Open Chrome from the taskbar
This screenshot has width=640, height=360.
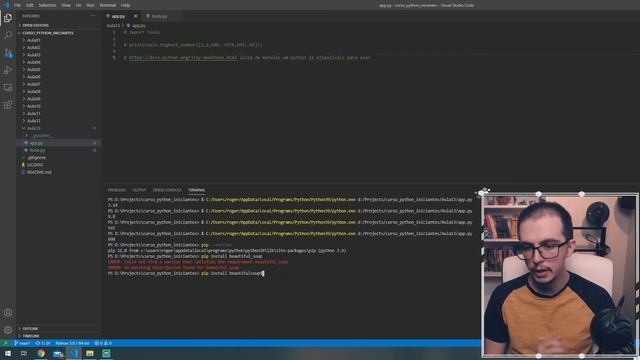click(41, 353)
